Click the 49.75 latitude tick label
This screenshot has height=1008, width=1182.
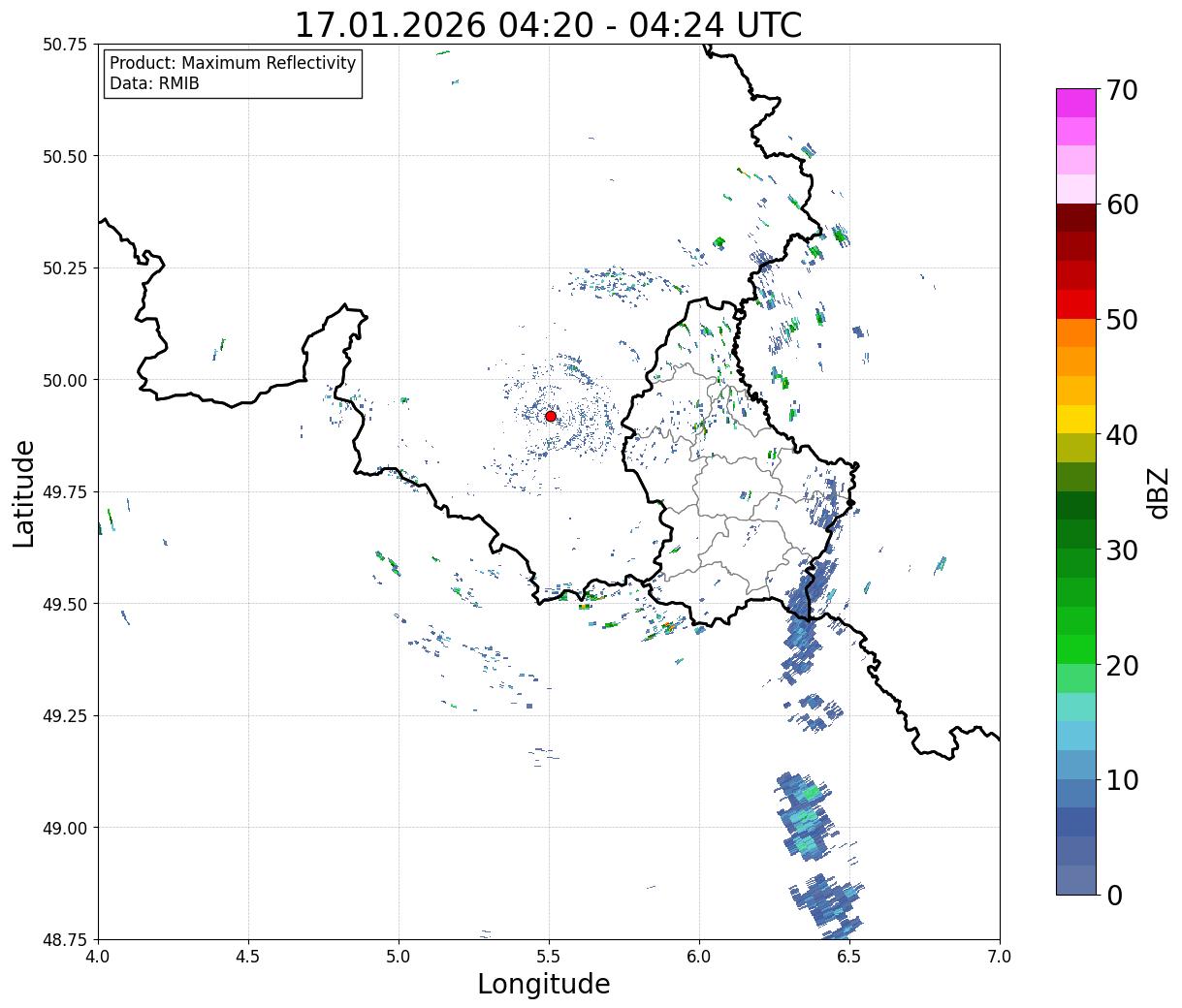[x=65, y=492]
